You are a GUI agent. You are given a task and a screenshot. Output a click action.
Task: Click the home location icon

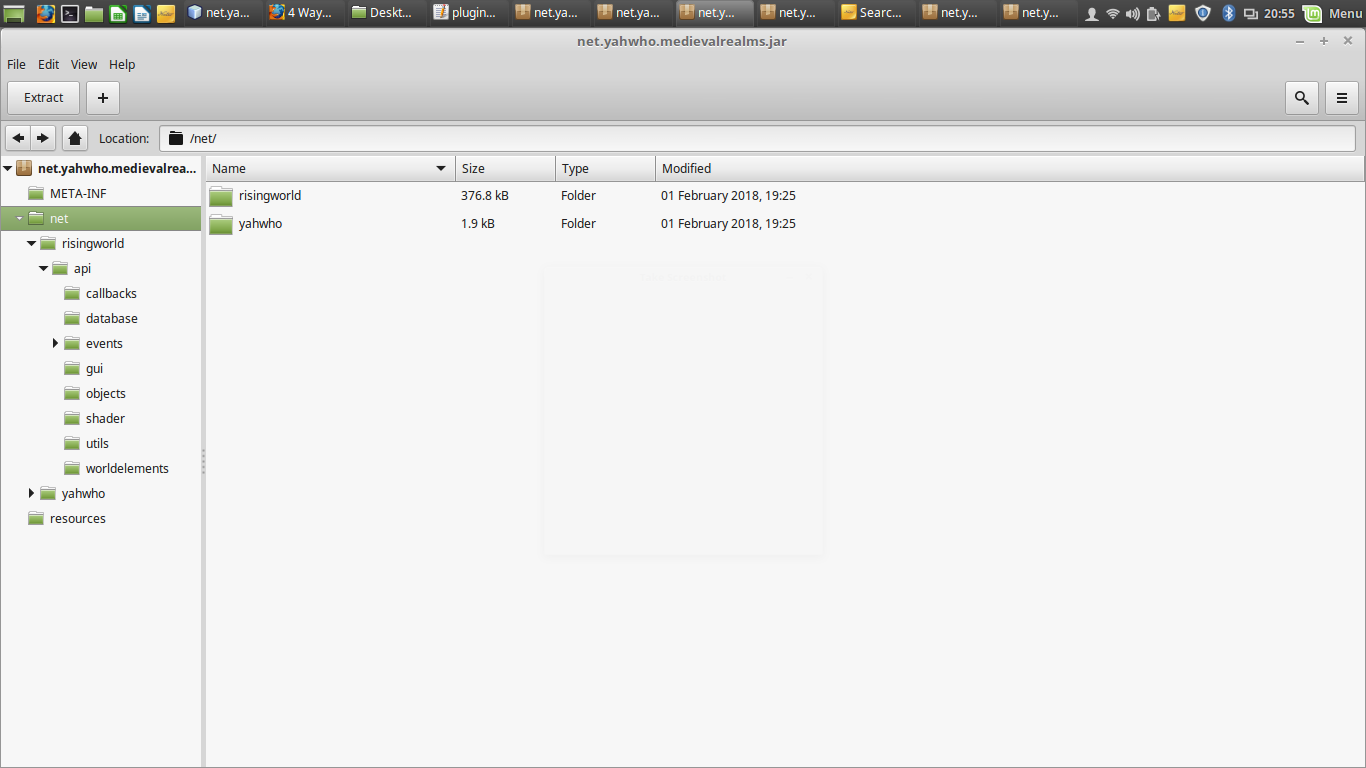coord(75,138)
